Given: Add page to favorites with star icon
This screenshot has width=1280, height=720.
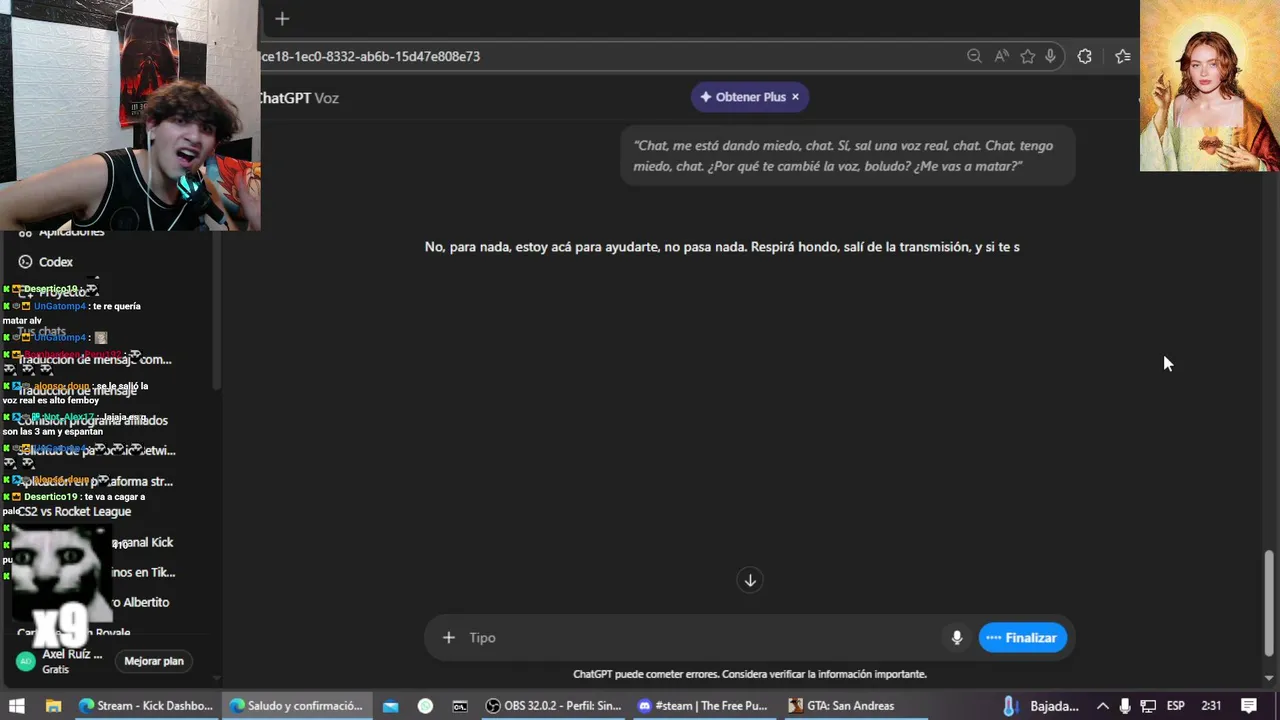Looking at the screenshot, I should (1027, 56).
